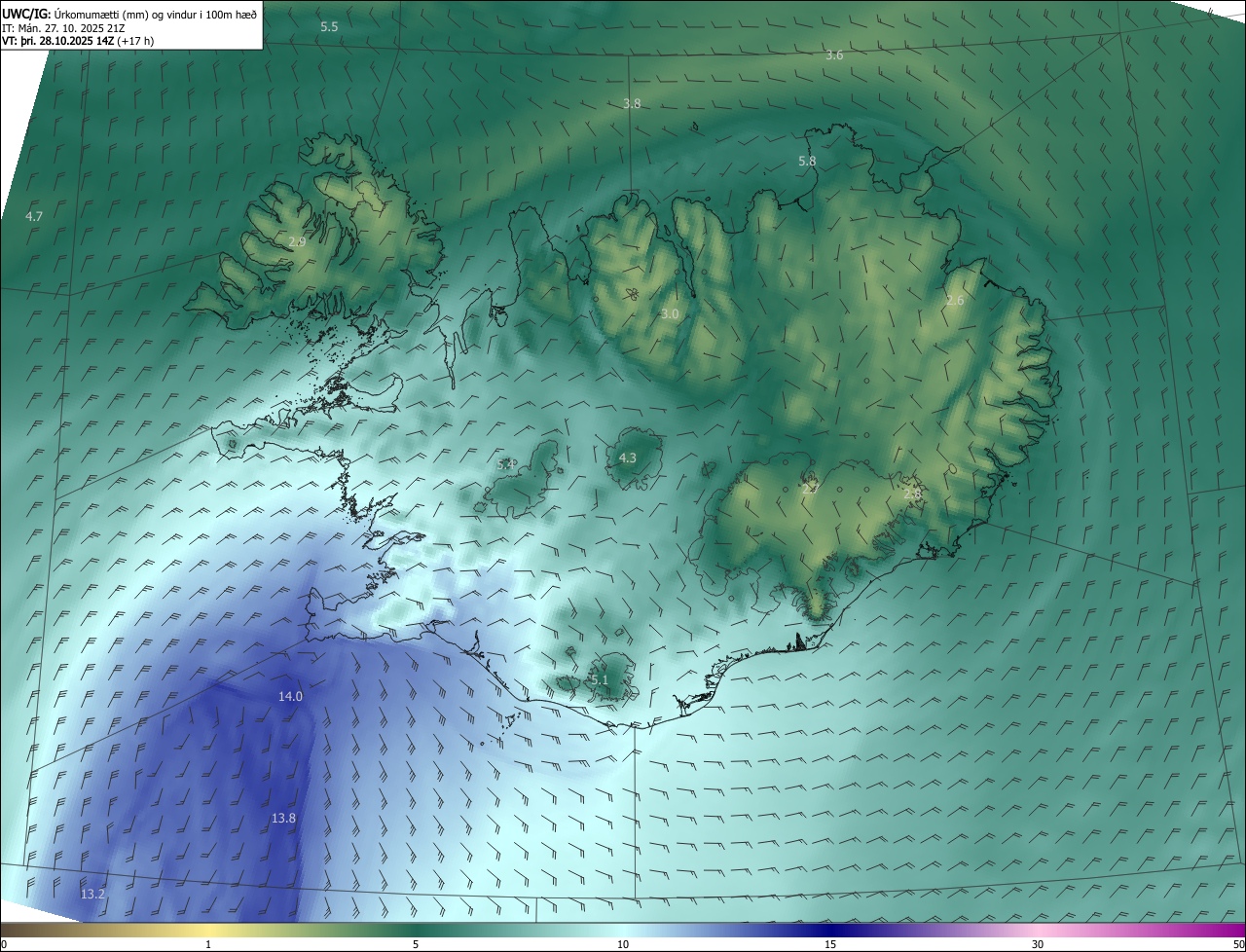1246x952 pixels.
Task: Click the 2.8 label on eastern Vatnajökull
Action: (912, 494)
